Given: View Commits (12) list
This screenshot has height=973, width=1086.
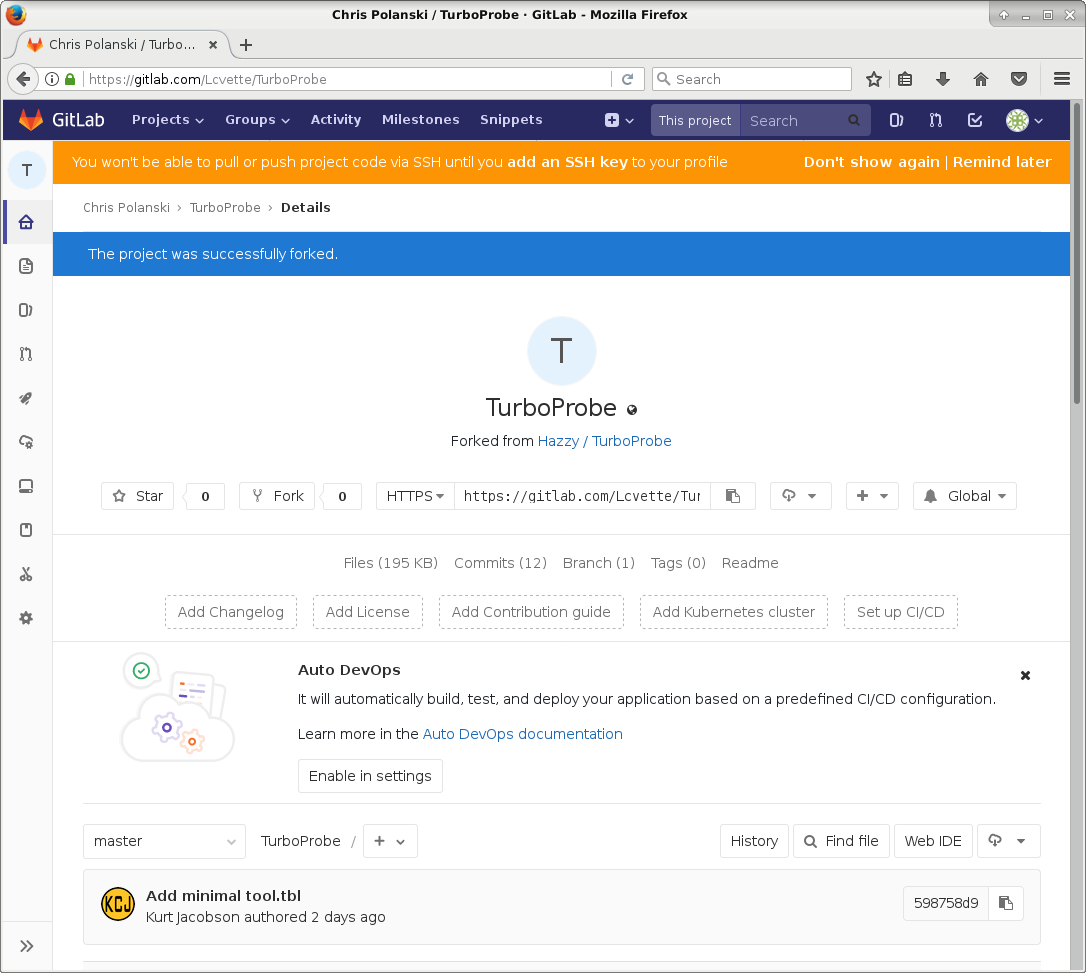Looking at the screenshot, I should click(x=500, y=563).
